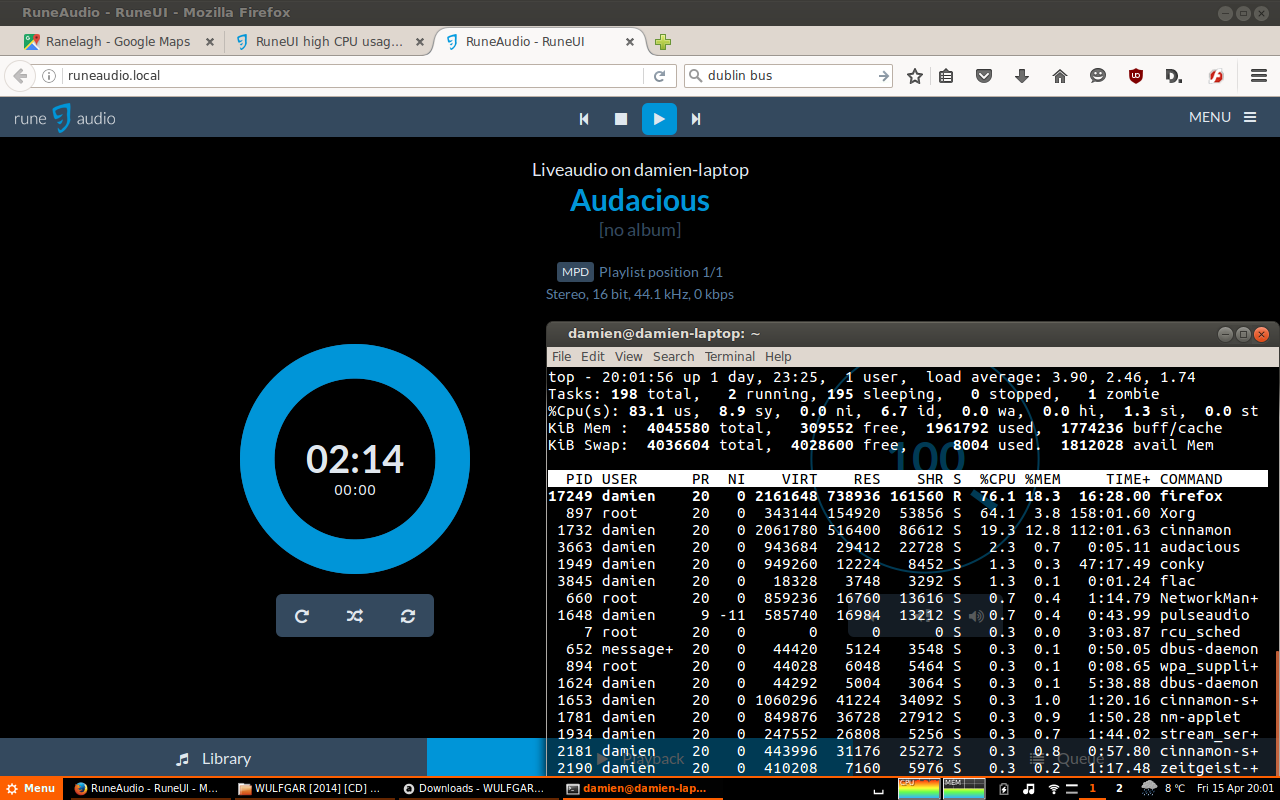The image size is (1280, 800).
Task: Show bookmarks list icon
Action: point(946,76)
